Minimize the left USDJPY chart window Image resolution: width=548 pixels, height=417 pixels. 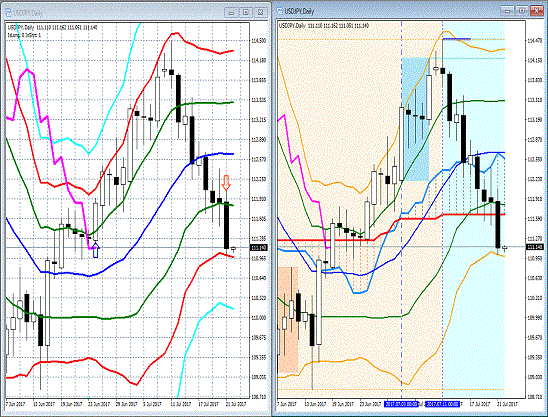[x=231, y=13]
